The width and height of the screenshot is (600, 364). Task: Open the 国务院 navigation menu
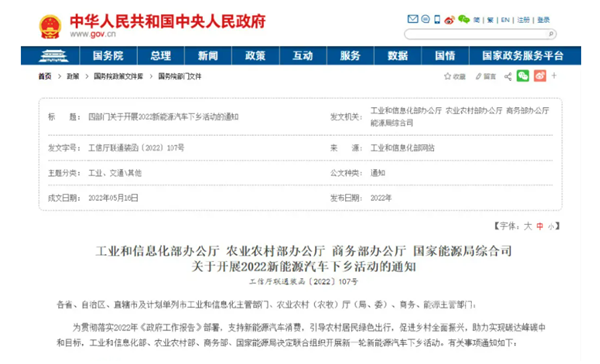coord(108,56)
